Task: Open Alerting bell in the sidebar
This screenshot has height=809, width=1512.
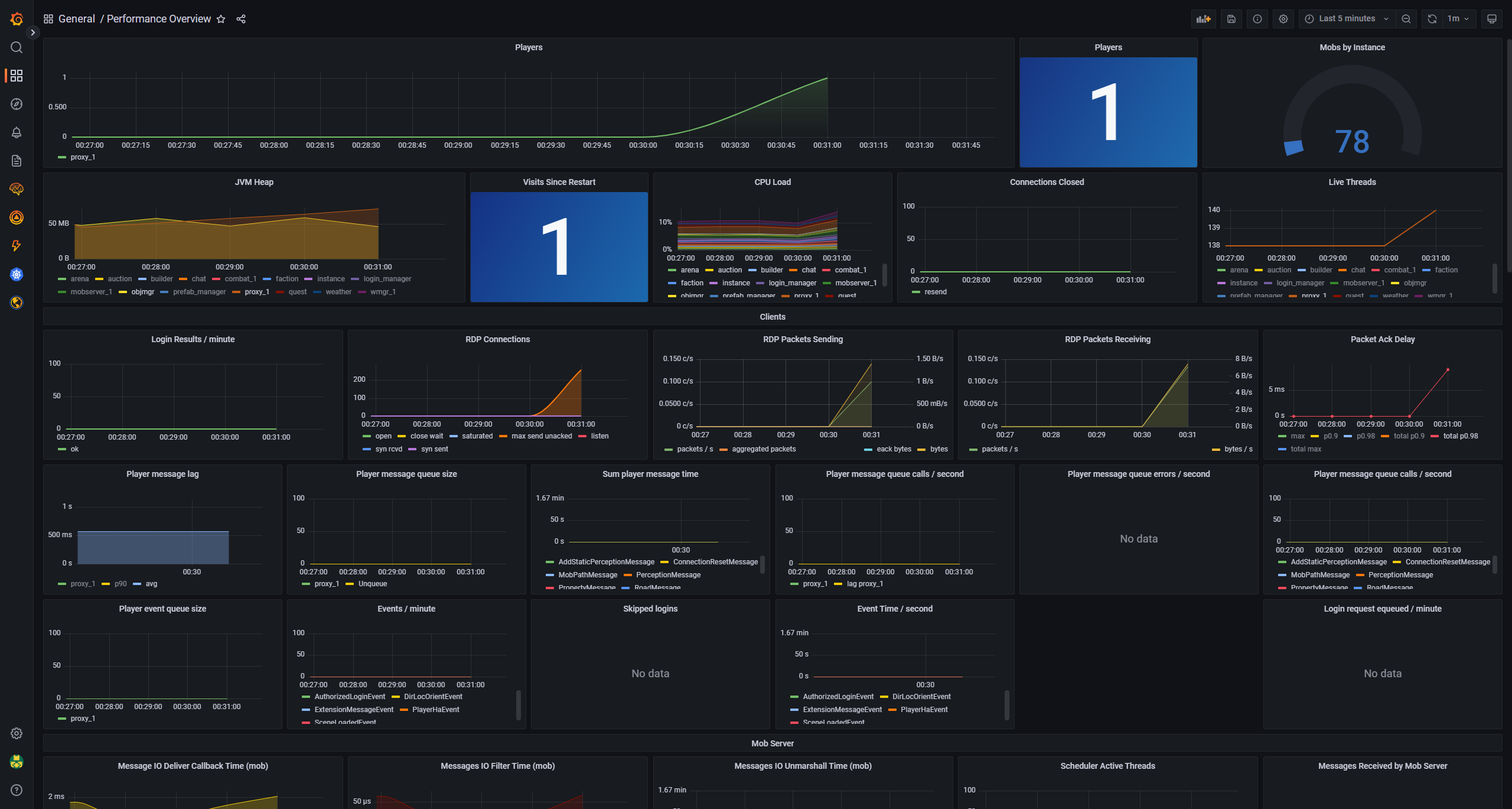Action: 17,132
